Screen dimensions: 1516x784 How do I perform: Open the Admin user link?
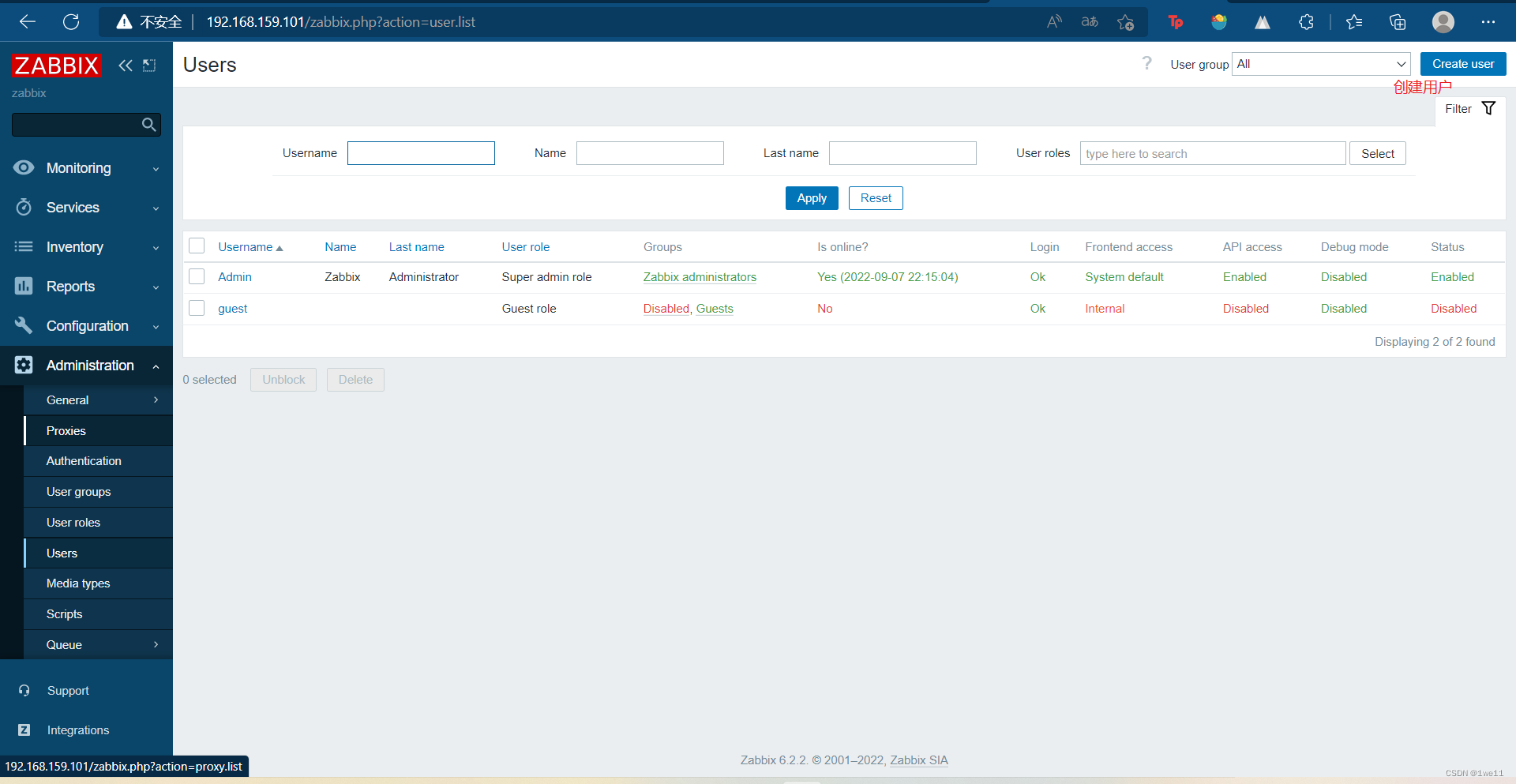coord(235,277)
